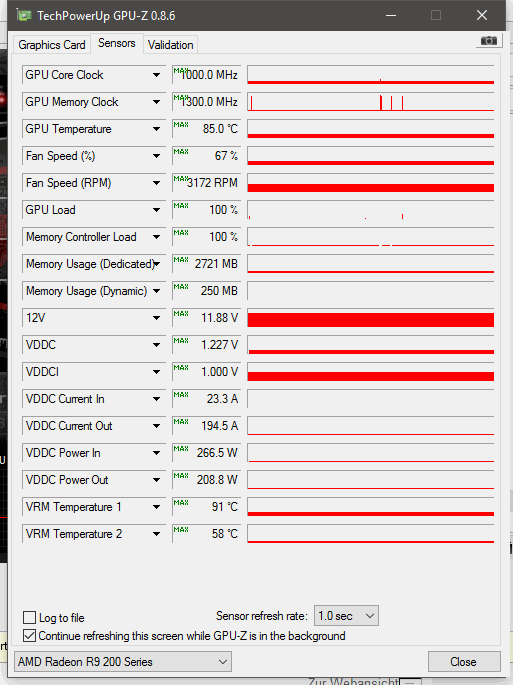Click the Close button
Screen dimensions: 513x685
(x=464, y=661)
